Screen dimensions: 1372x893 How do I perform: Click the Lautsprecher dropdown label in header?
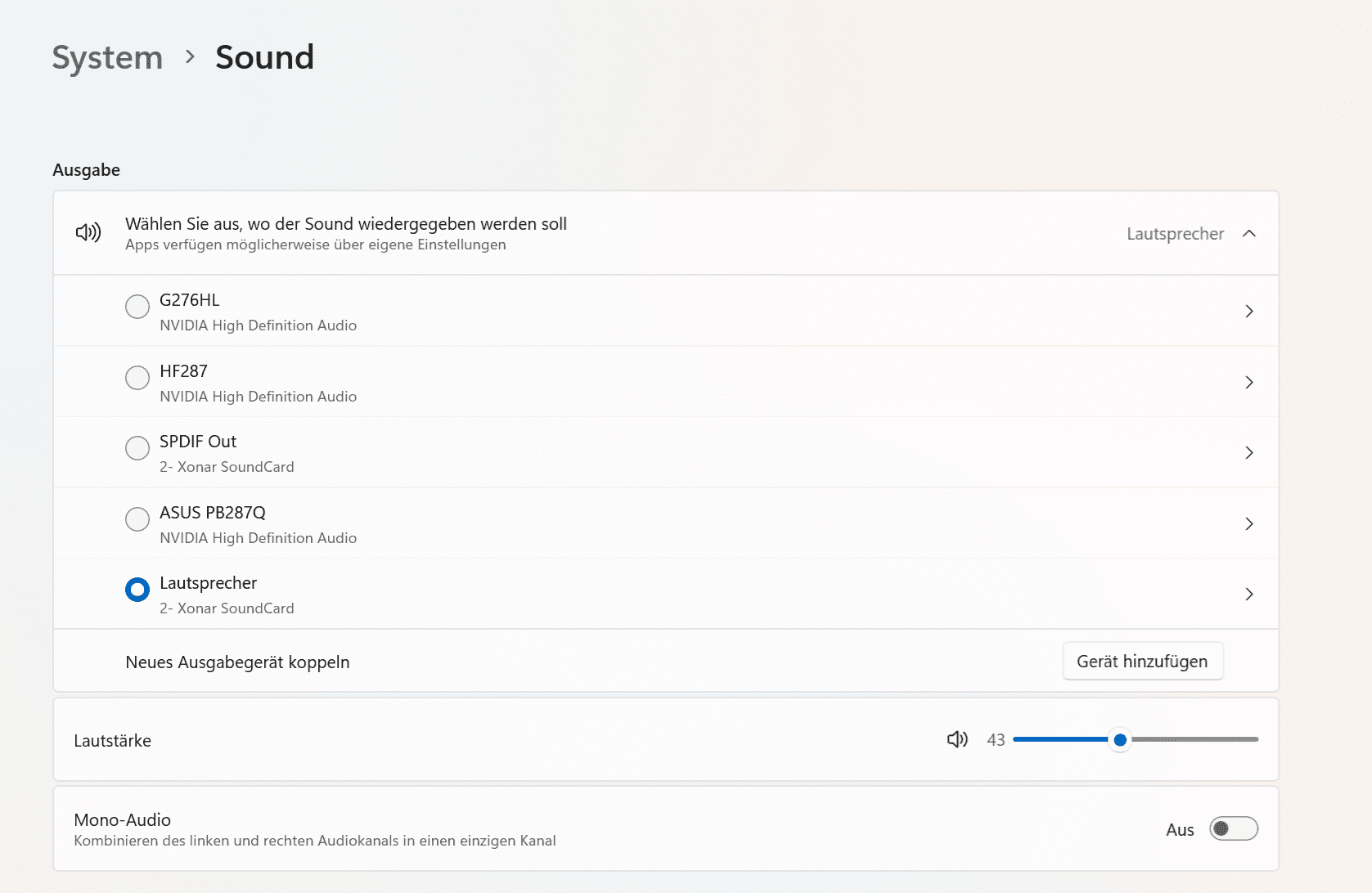tap(1175, 234)
